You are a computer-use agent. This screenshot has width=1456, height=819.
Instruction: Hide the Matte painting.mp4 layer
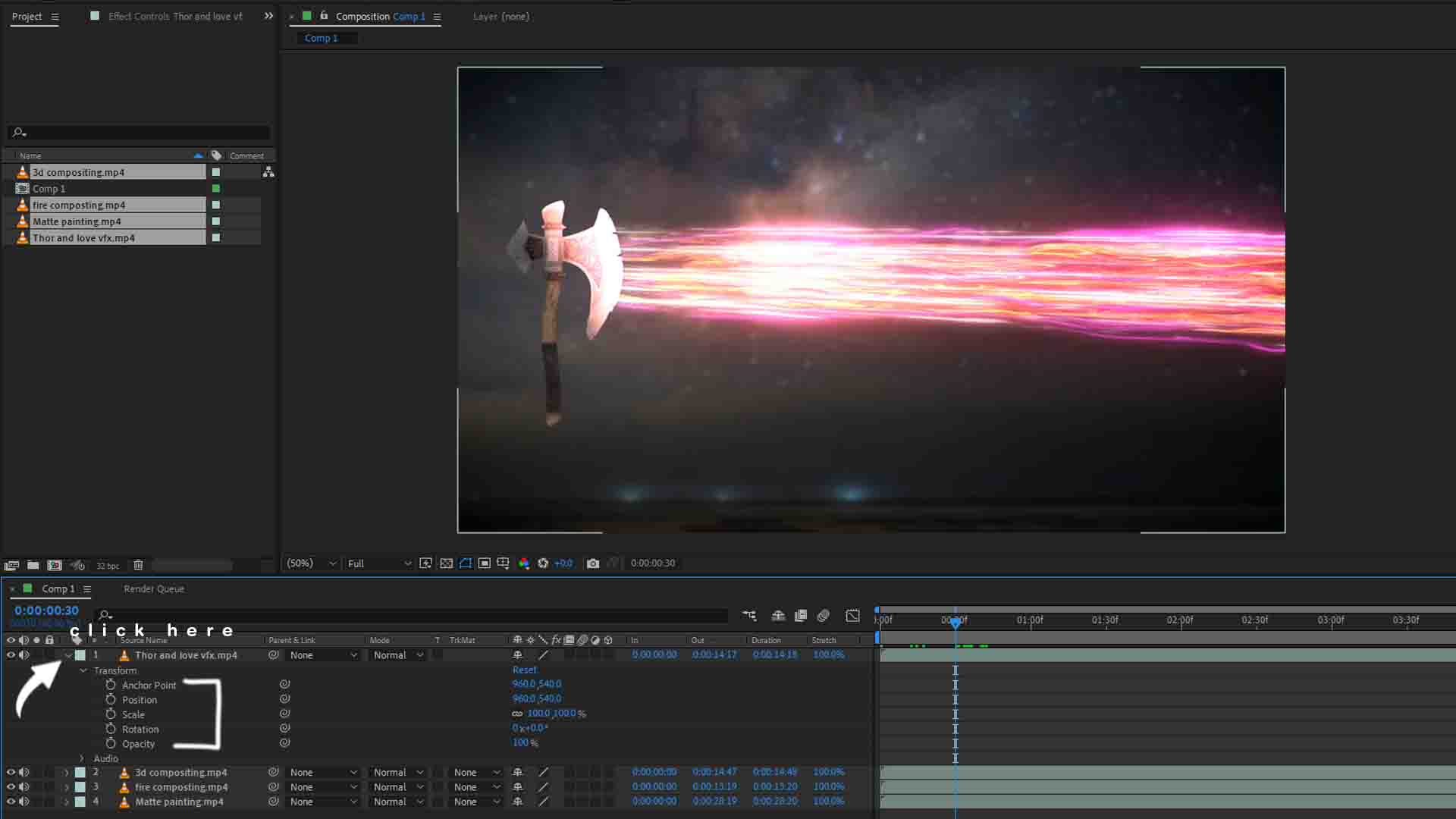pos(11,802)
